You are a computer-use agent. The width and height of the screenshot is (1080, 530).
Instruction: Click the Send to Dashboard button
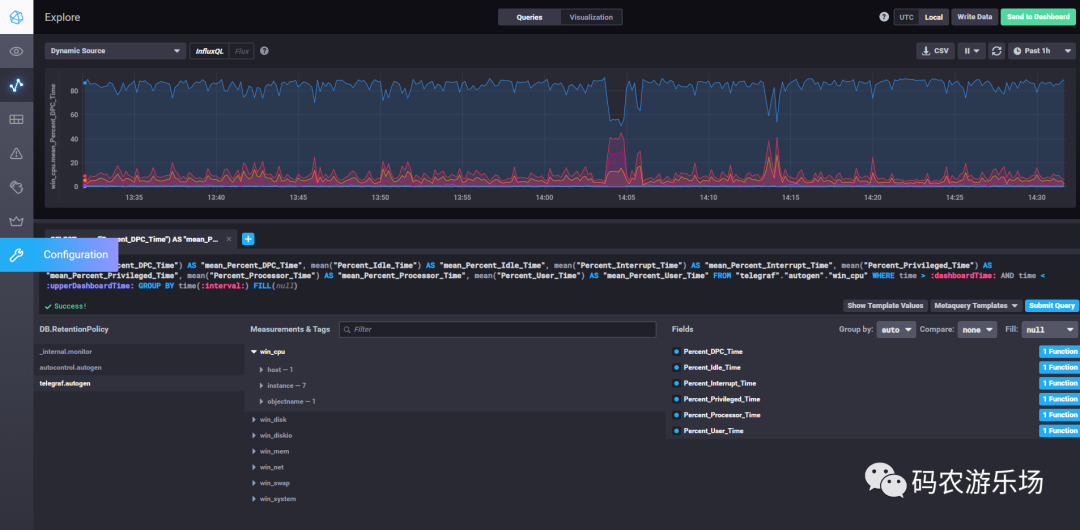point(1037,17)
